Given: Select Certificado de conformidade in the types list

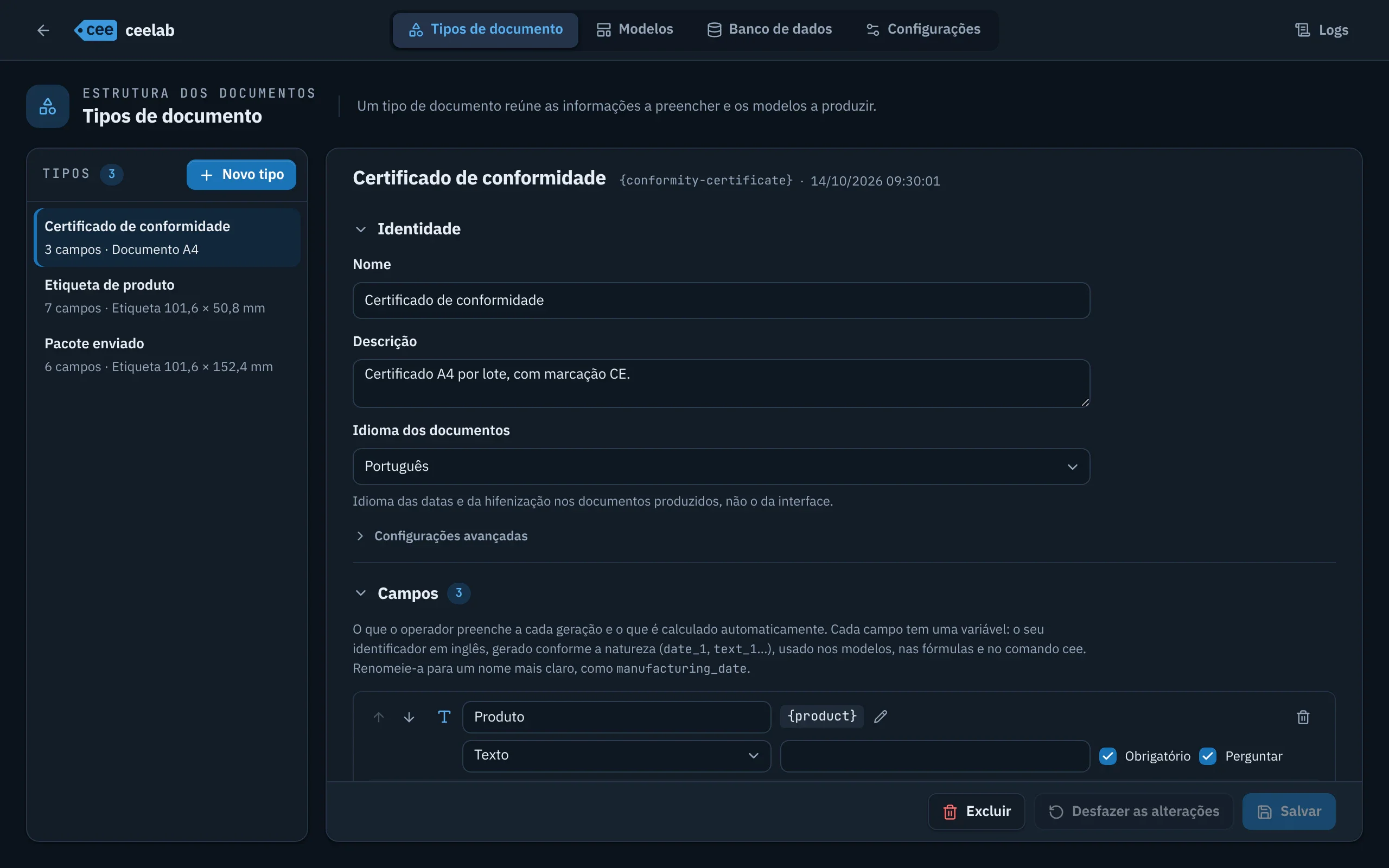Looking at the screenshot, I should point(167,238).
